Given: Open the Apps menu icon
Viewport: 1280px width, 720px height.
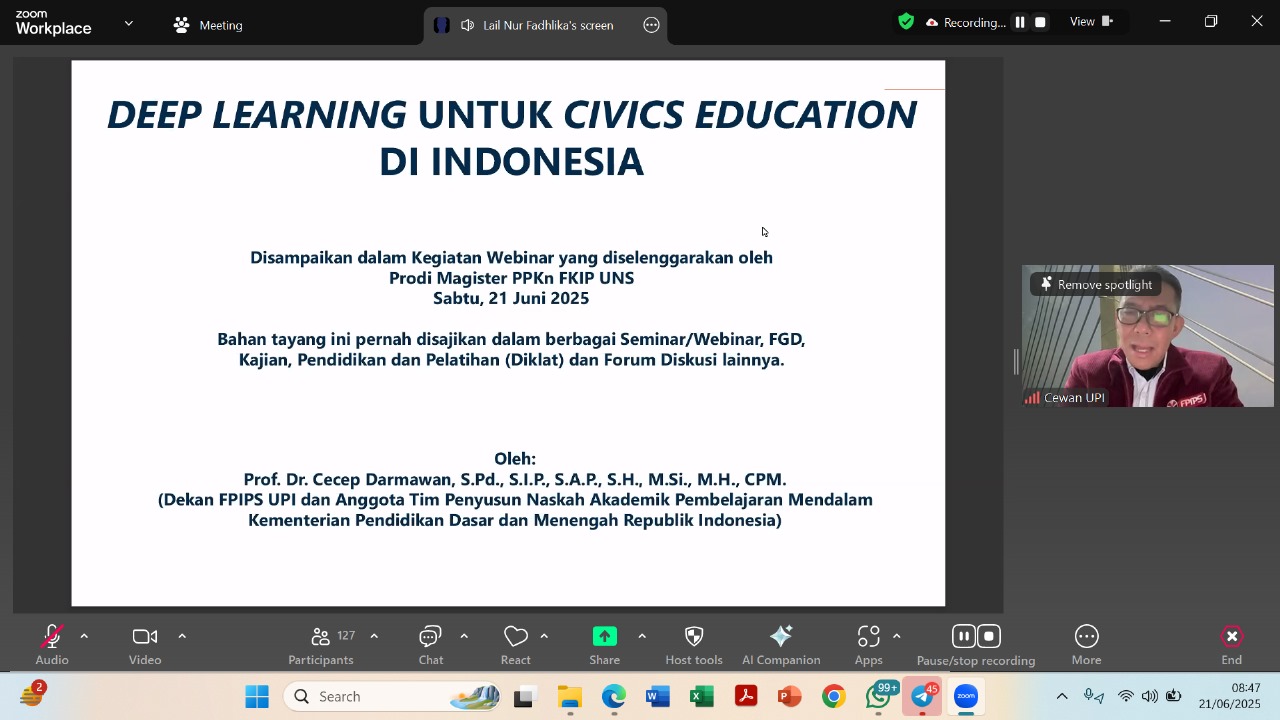Looking at the screenshot, I should (x=868, y=645).
